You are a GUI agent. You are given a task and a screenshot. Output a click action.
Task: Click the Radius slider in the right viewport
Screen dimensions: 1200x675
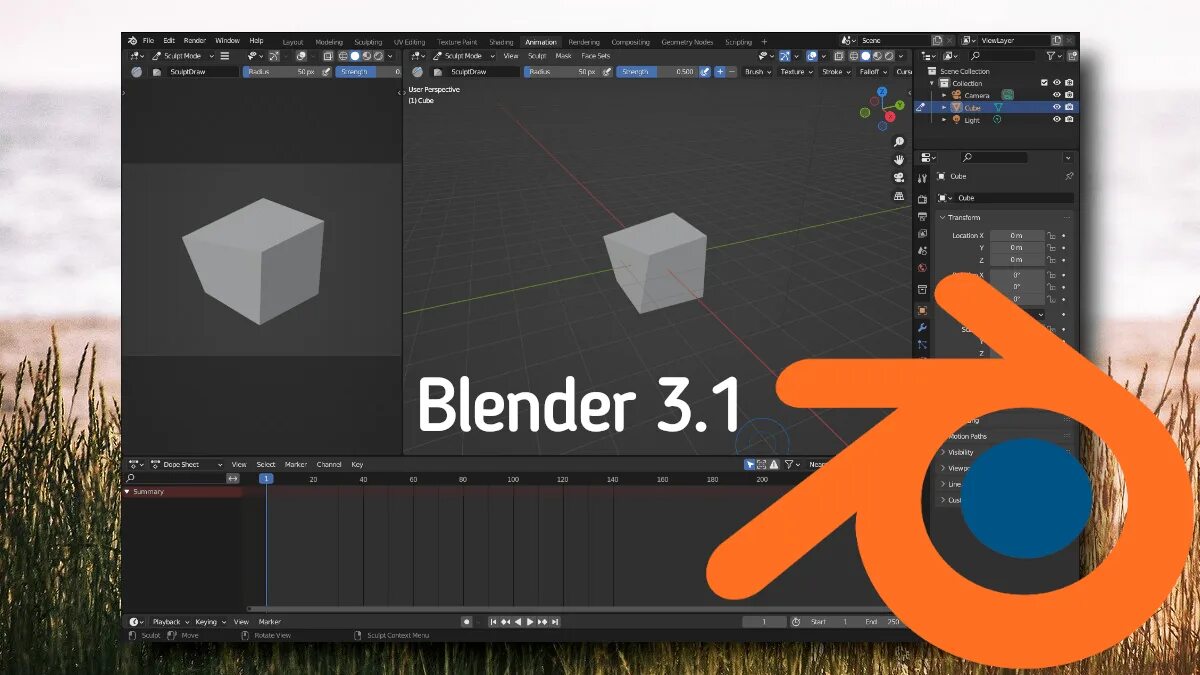pyautogui.click(x=560, y=72)
